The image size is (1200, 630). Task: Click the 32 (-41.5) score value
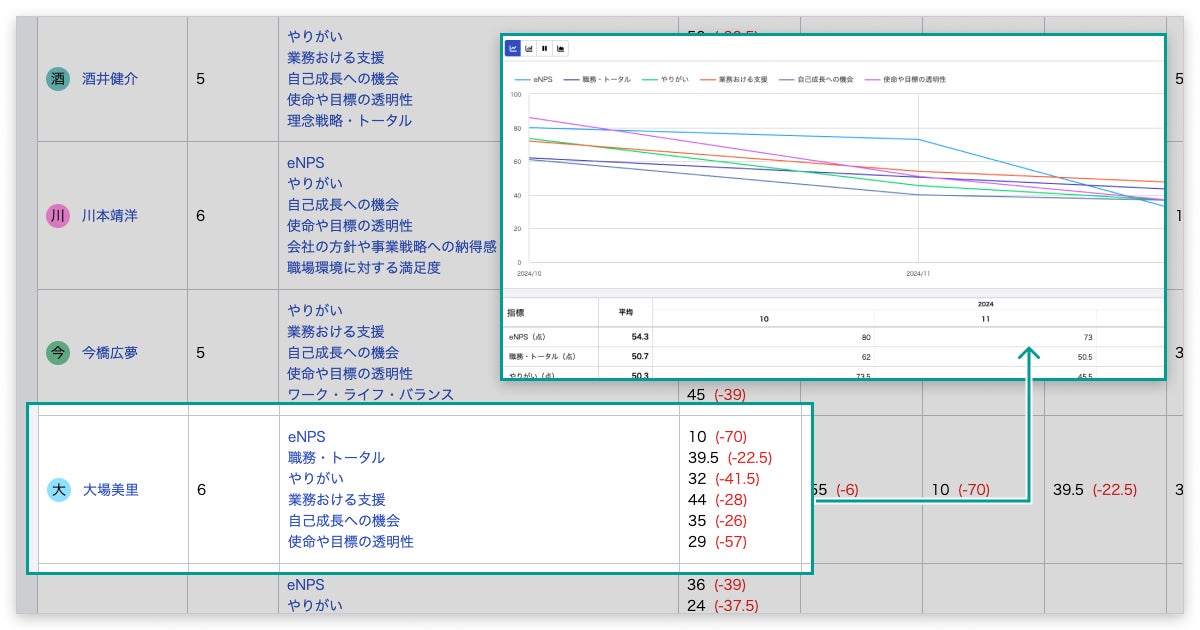click(723, 479)
